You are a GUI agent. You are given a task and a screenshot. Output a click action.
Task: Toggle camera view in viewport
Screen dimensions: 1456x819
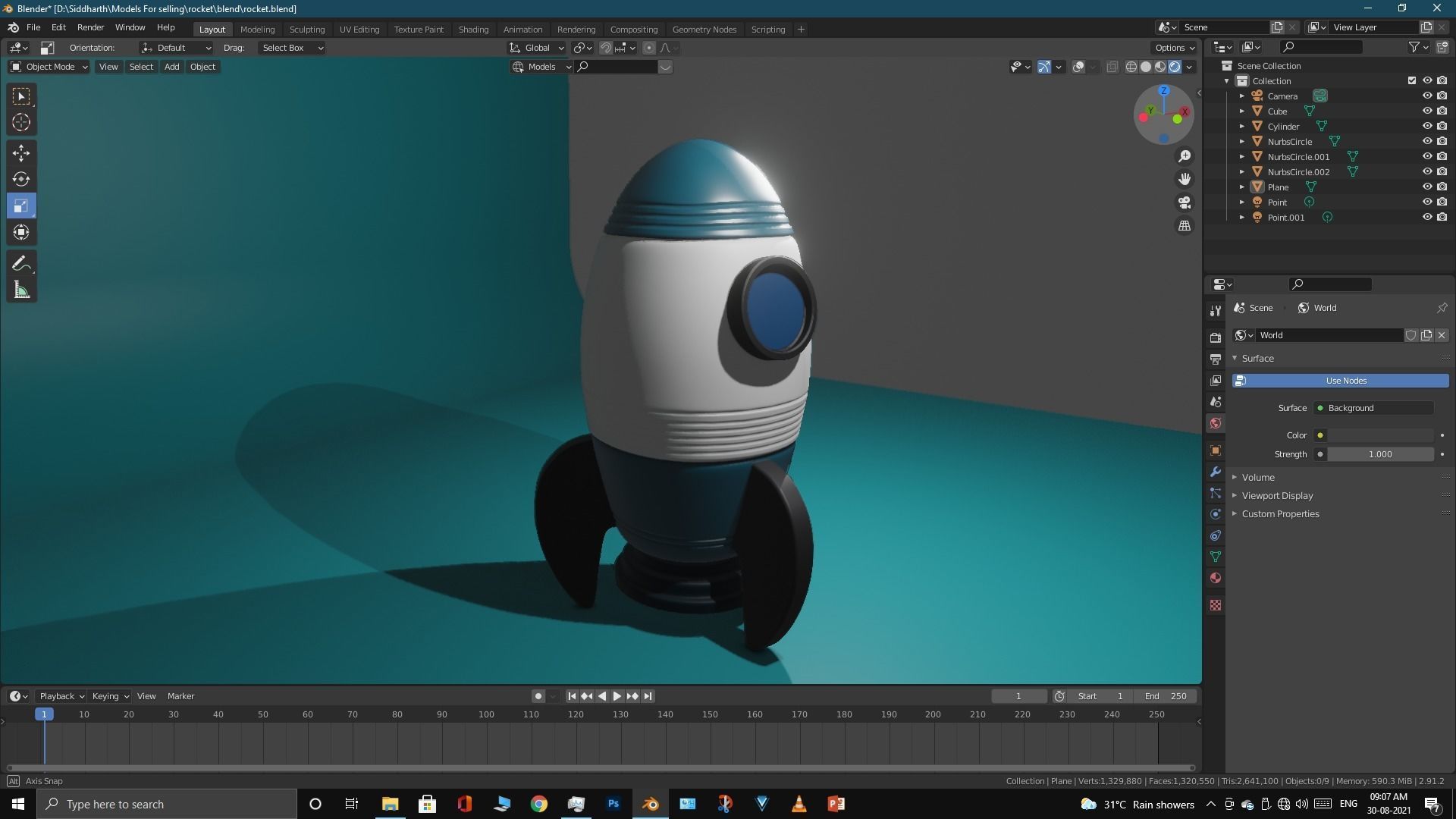1184,202
